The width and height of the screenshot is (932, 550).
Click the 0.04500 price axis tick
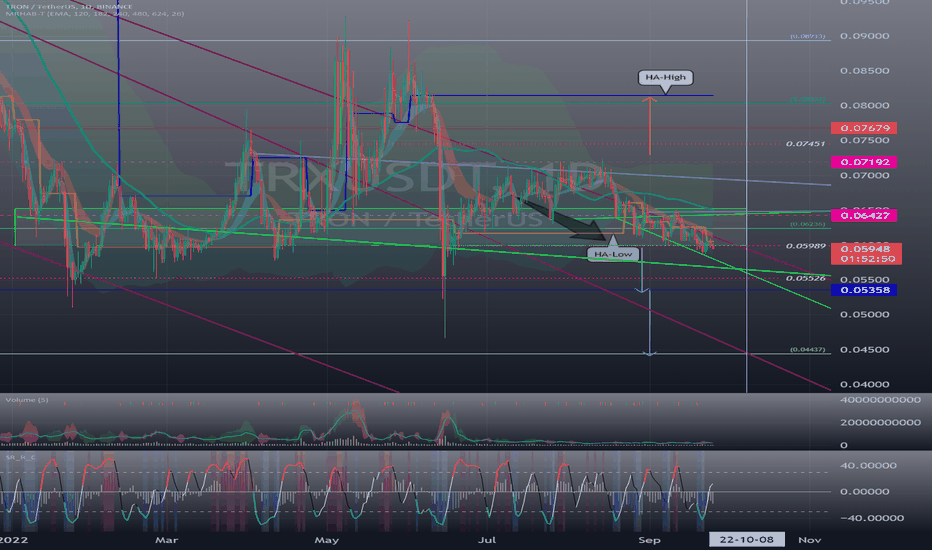point(864,350)
